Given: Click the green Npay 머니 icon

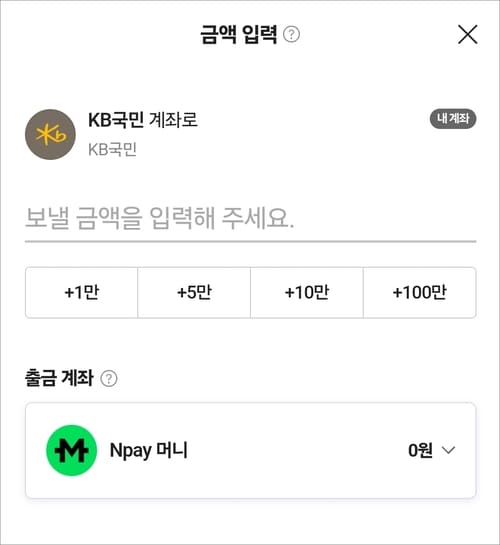Looking at the screenshot, I should [x=72, y=450].
